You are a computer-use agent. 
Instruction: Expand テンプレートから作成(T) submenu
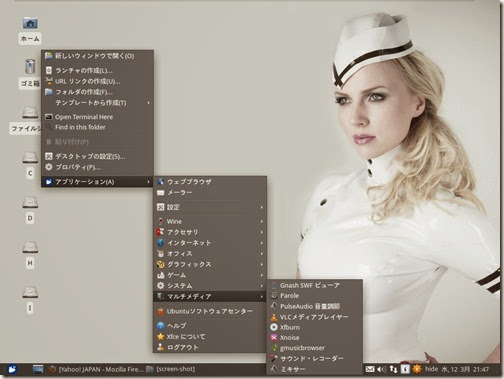[x=97, y=103]
